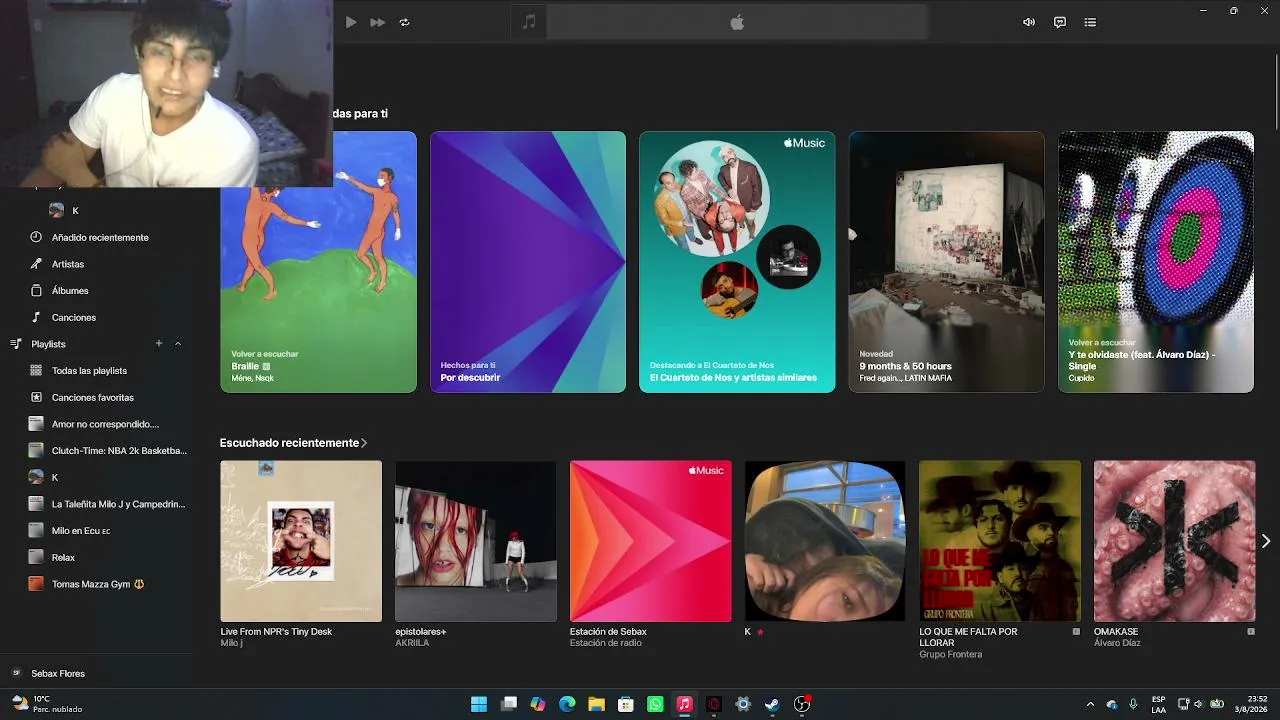Open File Explorer from the taskbar
The image size is (1280, 720).
coord(597,704)
